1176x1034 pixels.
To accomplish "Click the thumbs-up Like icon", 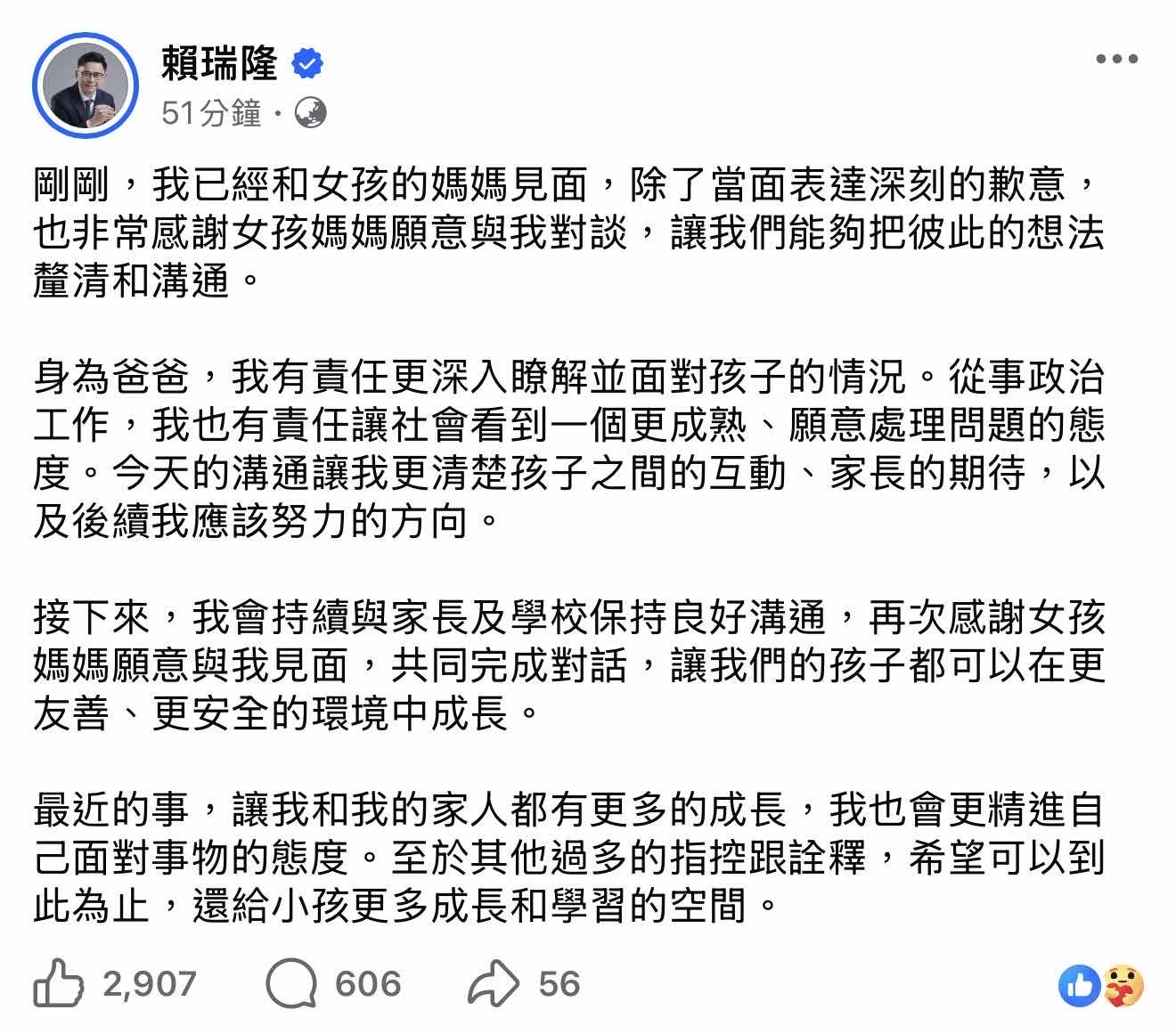I will pyautogui.click(x=59, y=983).
